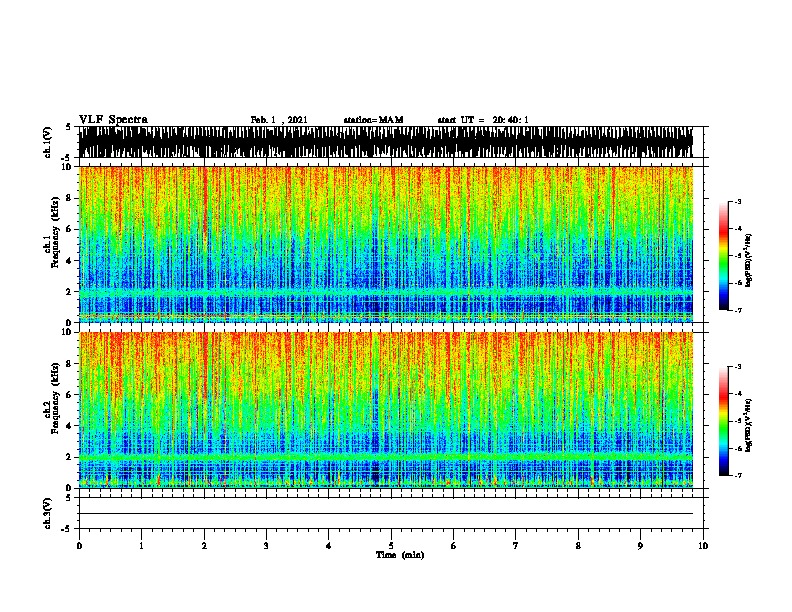Click the "-7" label on ch.1 color bar

[738, 310]
